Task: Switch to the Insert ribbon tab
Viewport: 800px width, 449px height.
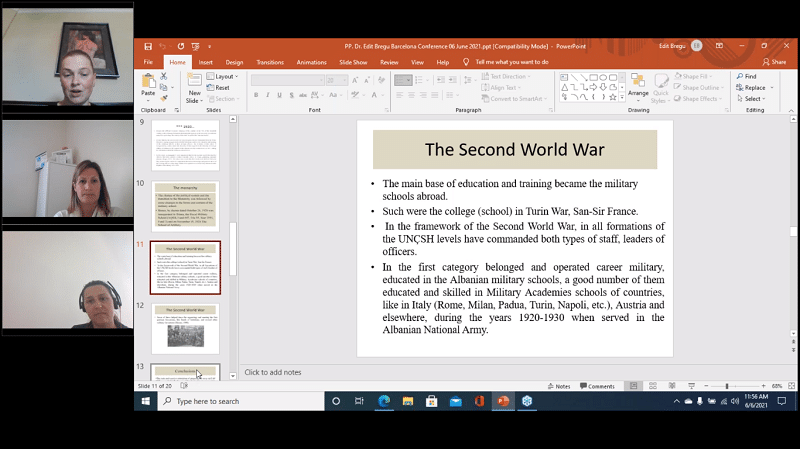Action: (205, 62)
